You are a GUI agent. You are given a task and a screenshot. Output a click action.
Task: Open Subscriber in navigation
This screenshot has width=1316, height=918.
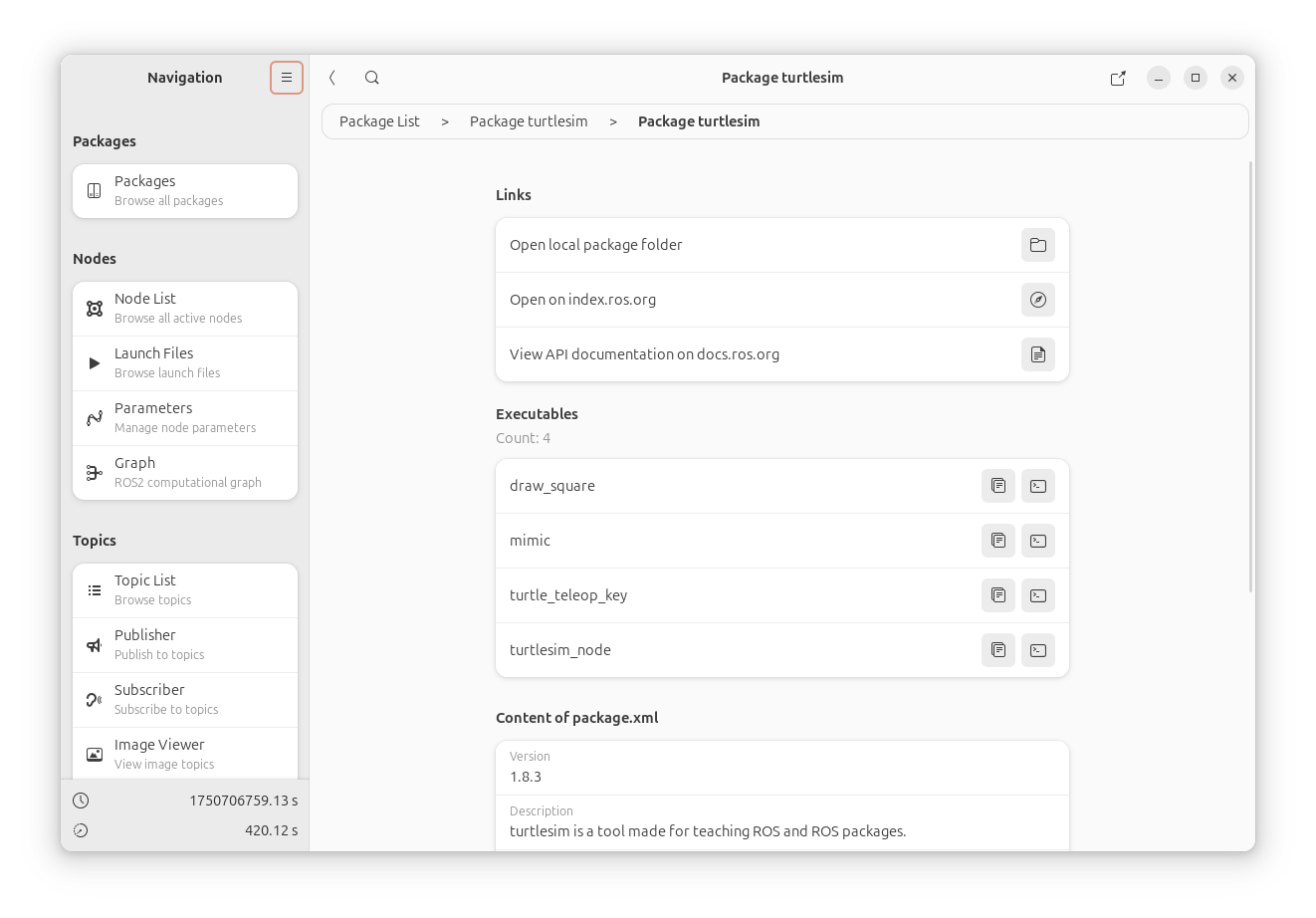(185, 700)
